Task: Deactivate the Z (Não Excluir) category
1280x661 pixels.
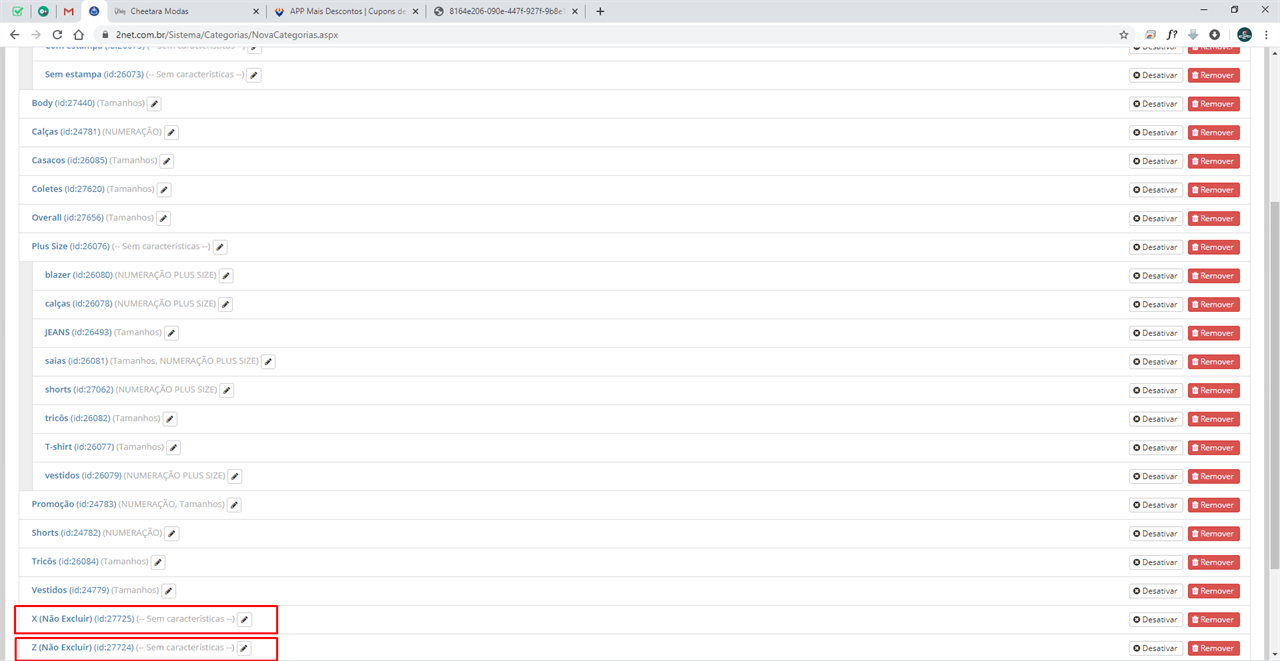Action: click(x=1156, y=649)
